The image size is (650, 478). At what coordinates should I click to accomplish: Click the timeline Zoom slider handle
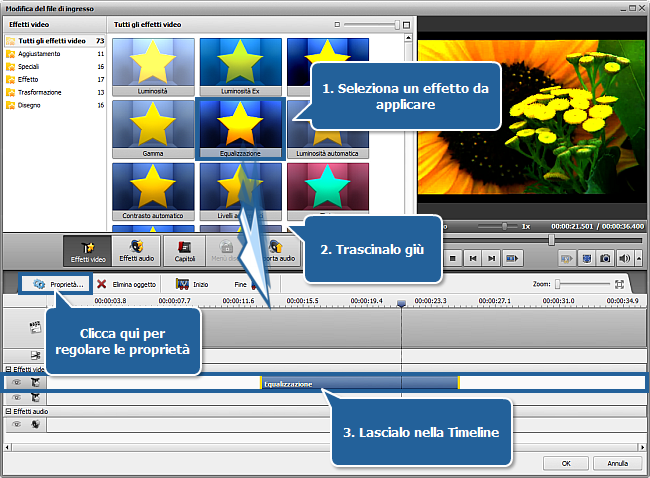click(558, 284)
